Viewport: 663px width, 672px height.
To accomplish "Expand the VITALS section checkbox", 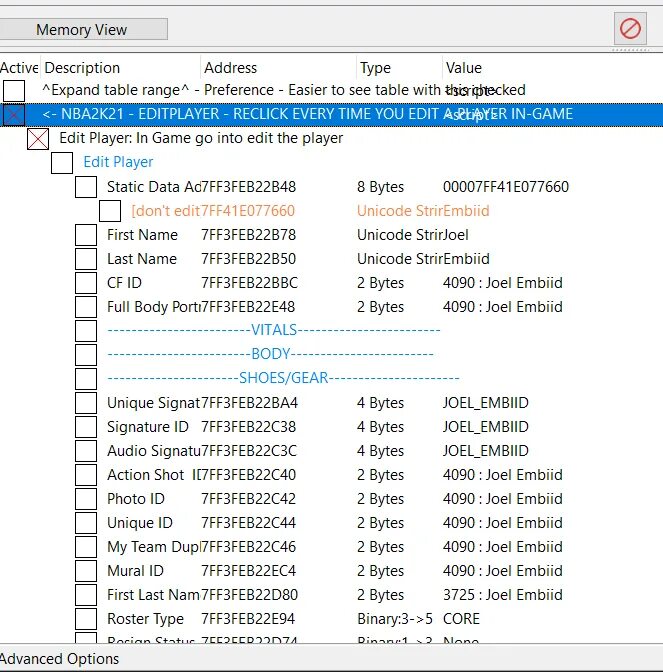I will click(86, 331).
